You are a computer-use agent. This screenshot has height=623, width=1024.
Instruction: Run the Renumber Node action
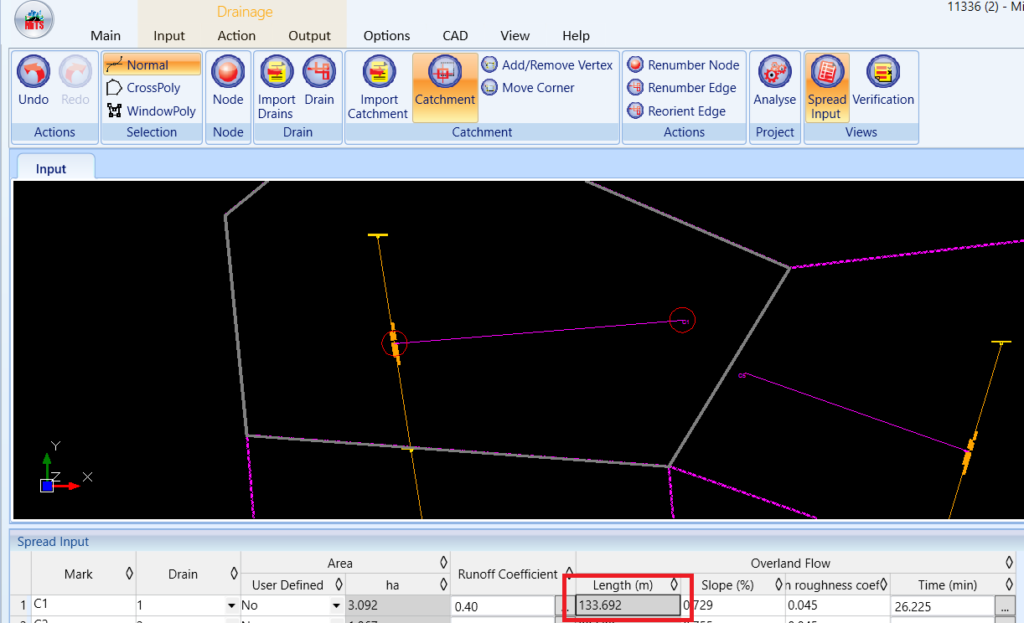pos(683,65)
